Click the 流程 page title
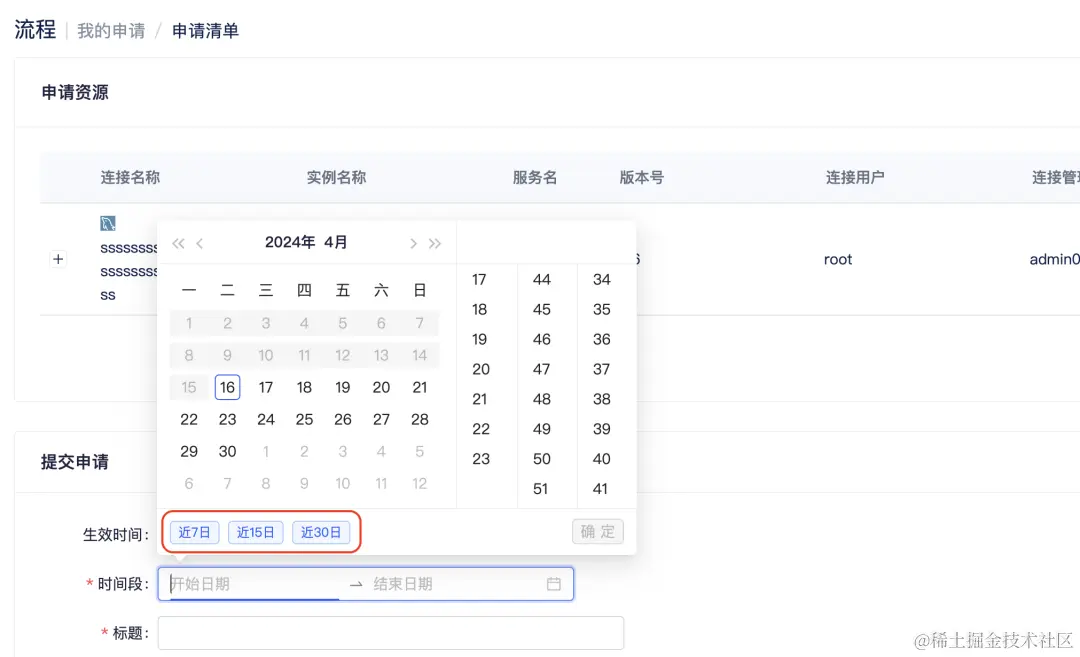 tap(35, 30)
